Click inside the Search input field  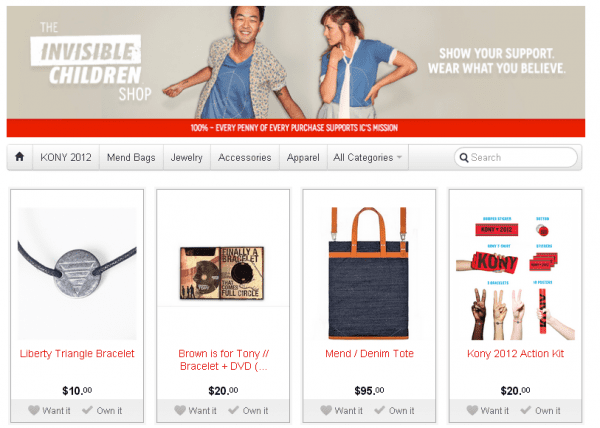(516, 158)
